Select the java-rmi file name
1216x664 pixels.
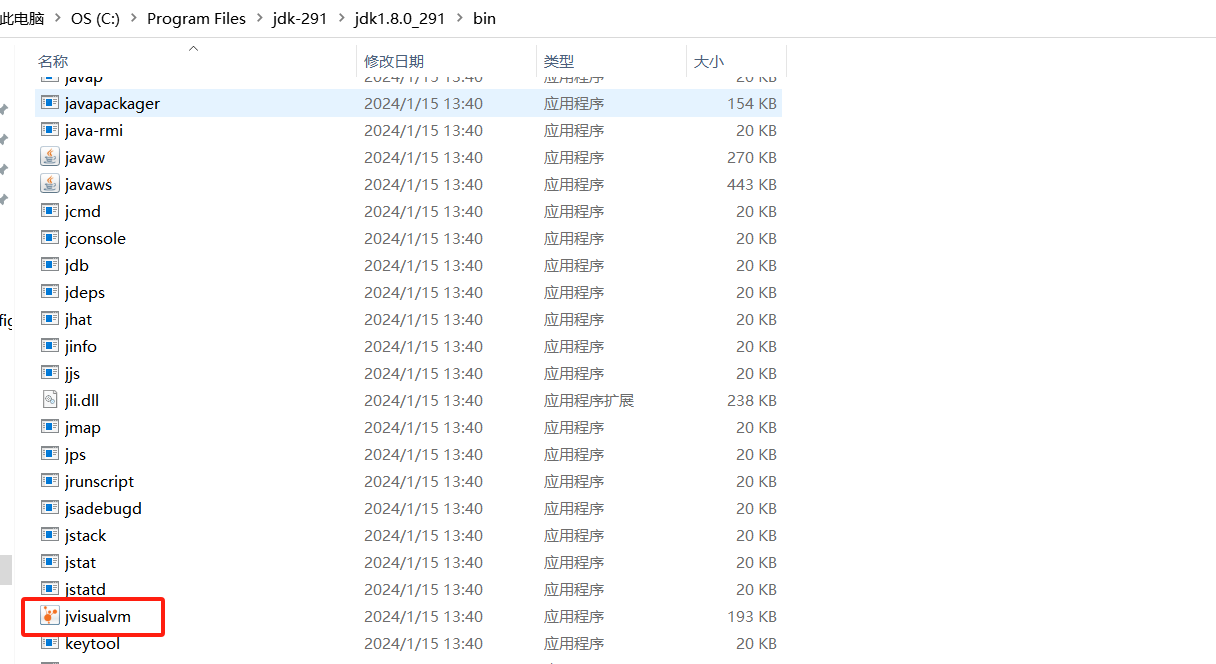coord(94,130)
